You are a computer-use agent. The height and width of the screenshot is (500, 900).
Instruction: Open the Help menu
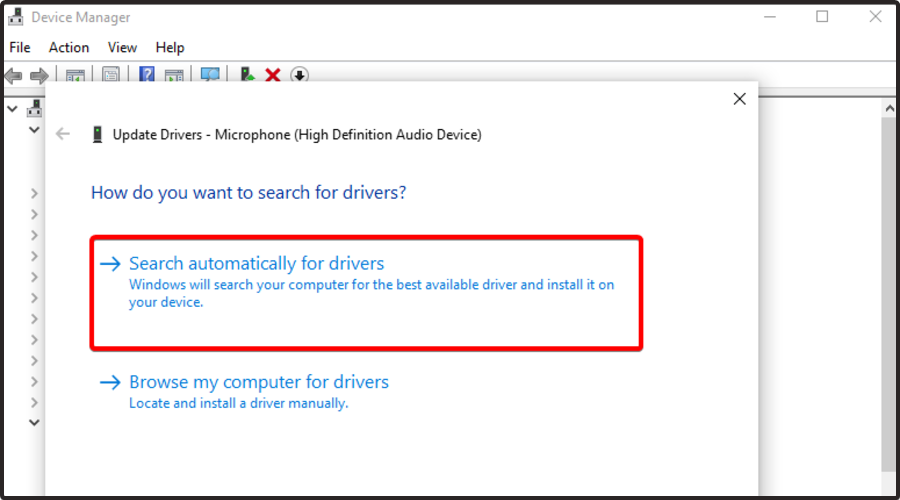[170, 48]
